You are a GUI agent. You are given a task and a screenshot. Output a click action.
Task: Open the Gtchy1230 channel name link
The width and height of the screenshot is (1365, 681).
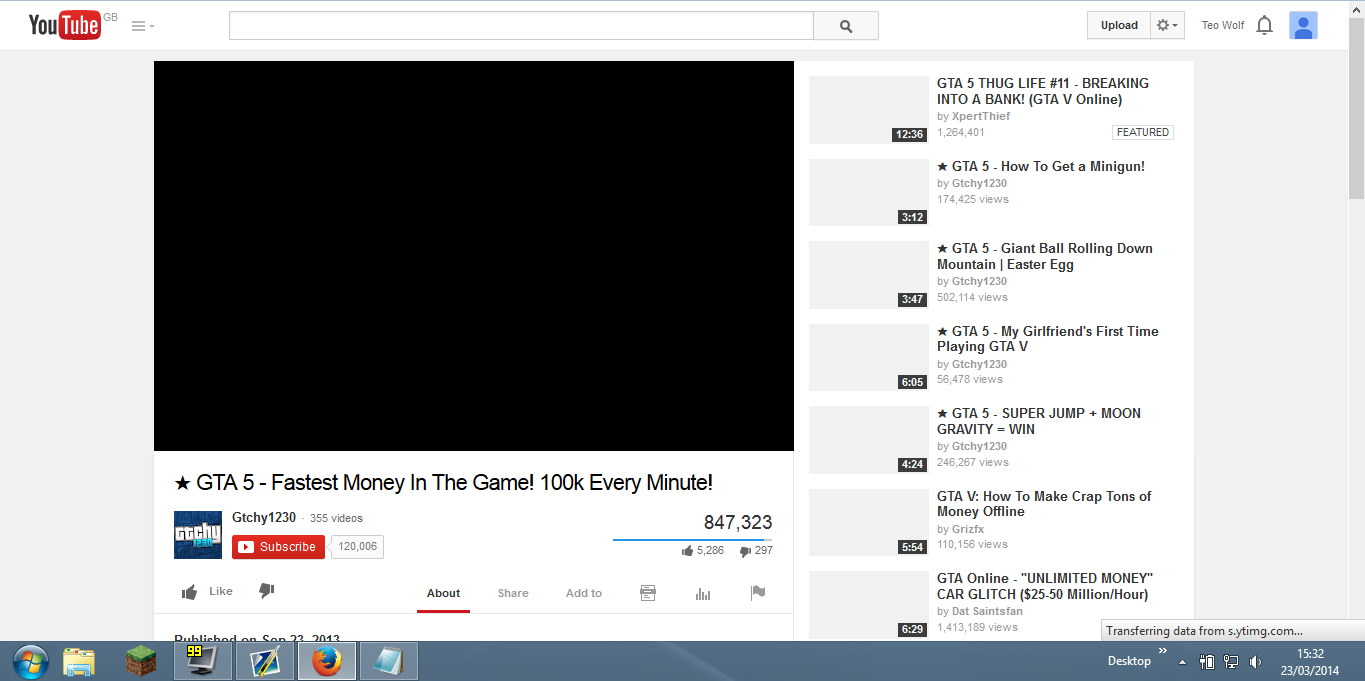264,517
